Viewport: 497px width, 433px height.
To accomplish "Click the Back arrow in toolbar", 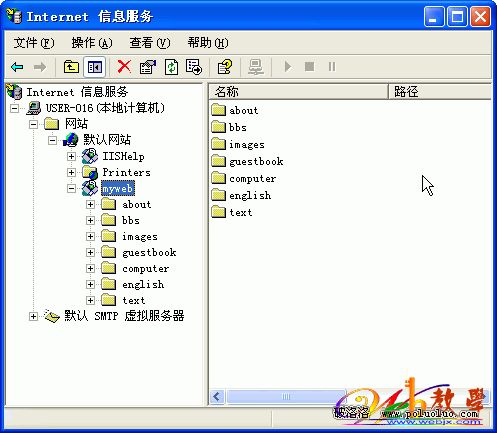I will tap(17, 67).
